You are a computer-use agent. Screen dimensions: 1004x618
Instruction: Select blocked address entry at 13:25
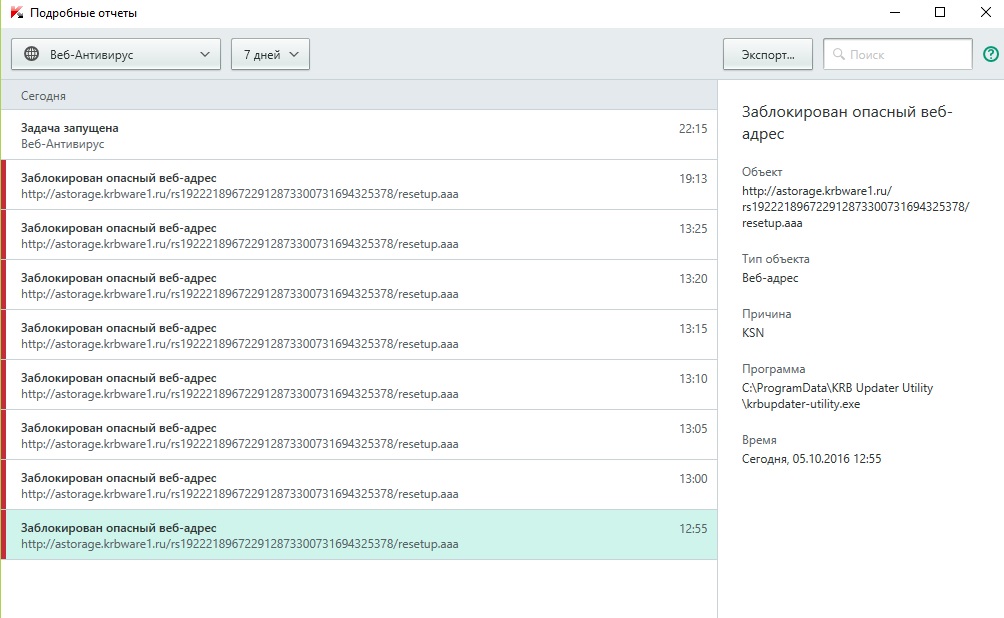pos(360,235)
